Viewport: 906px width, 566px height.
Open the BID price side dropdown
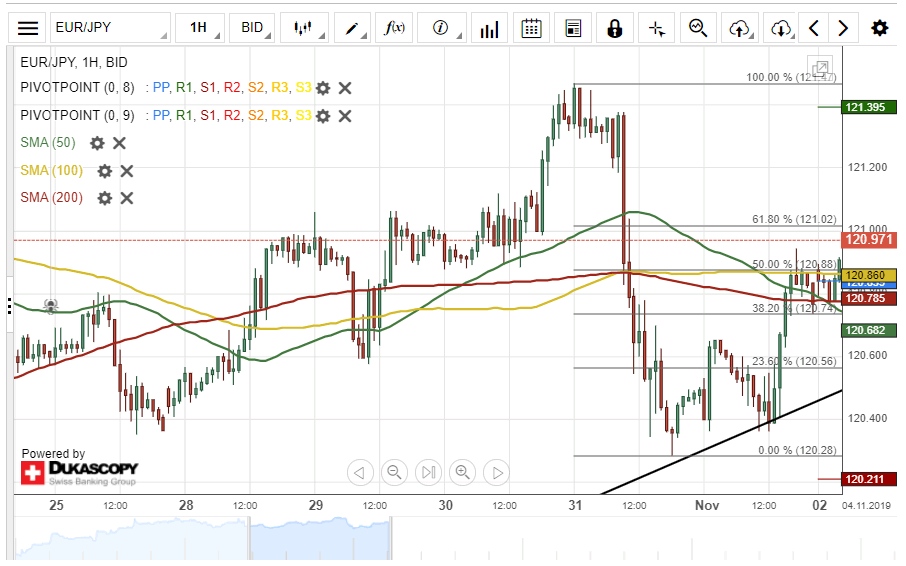click(251, 28)
